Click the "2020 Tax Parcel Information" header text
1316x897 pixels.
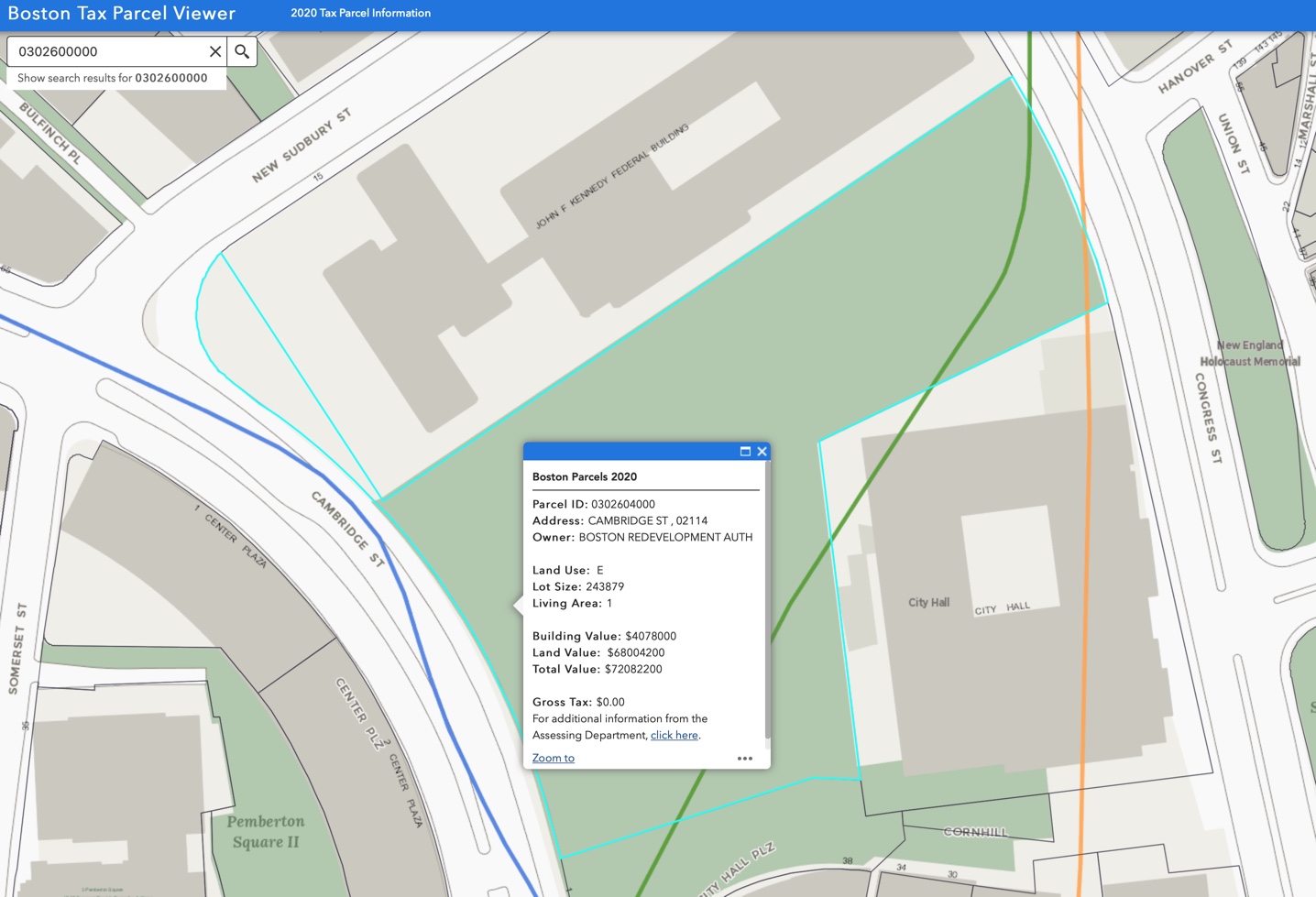360,14
